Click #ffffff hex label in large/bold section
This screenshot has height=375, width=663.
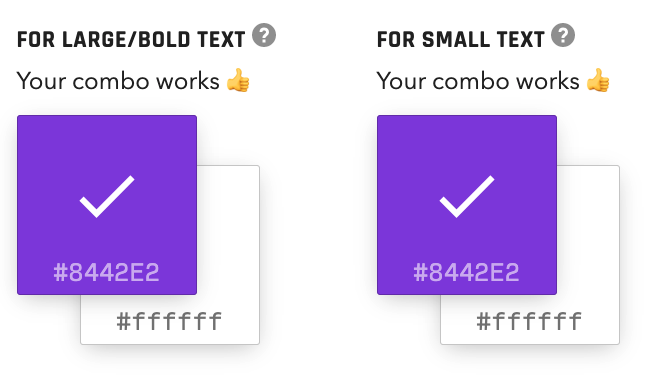coord(169,321)
